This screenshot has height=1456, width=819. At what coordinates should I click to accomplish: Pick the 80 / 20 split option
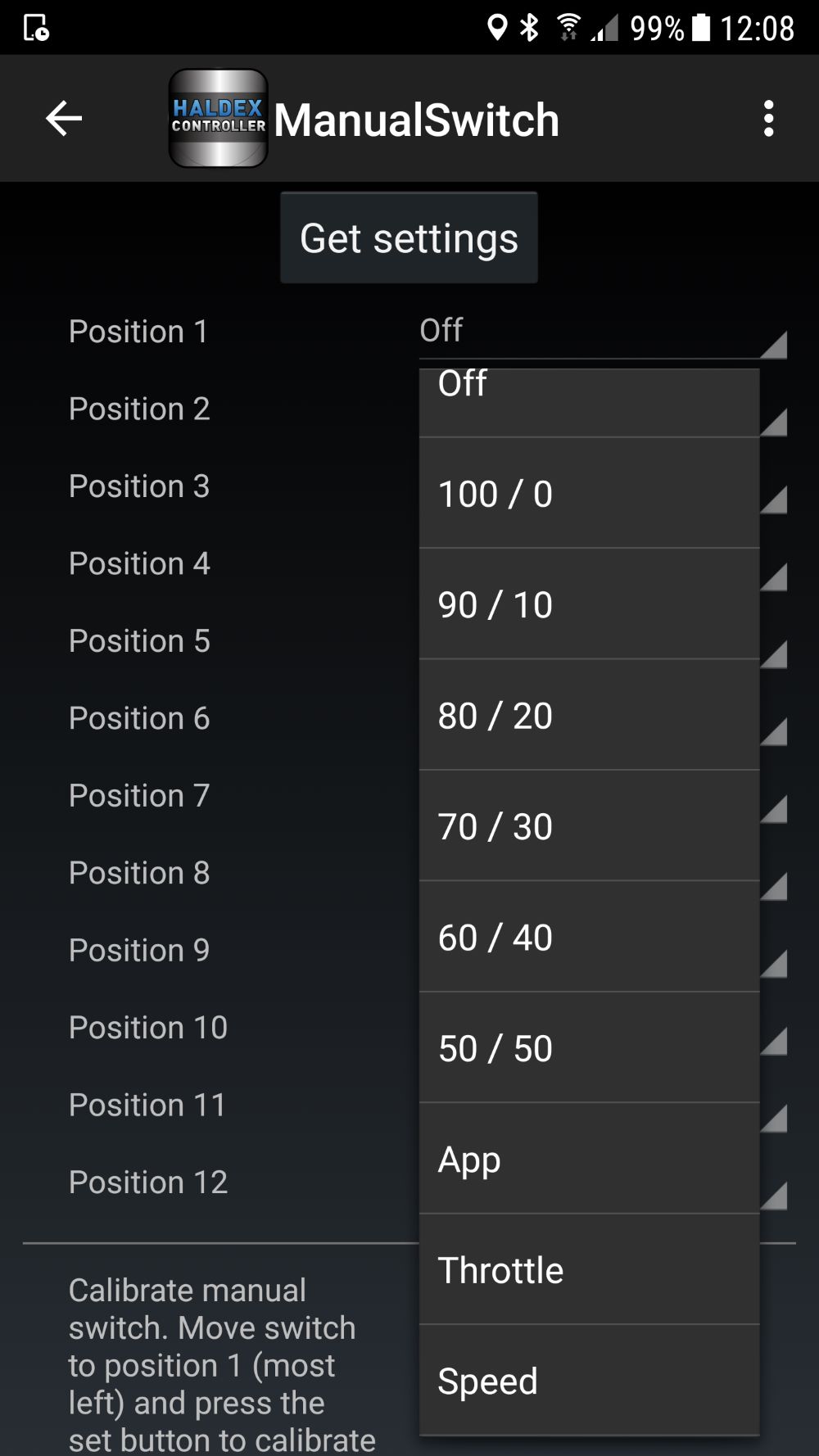589,716
